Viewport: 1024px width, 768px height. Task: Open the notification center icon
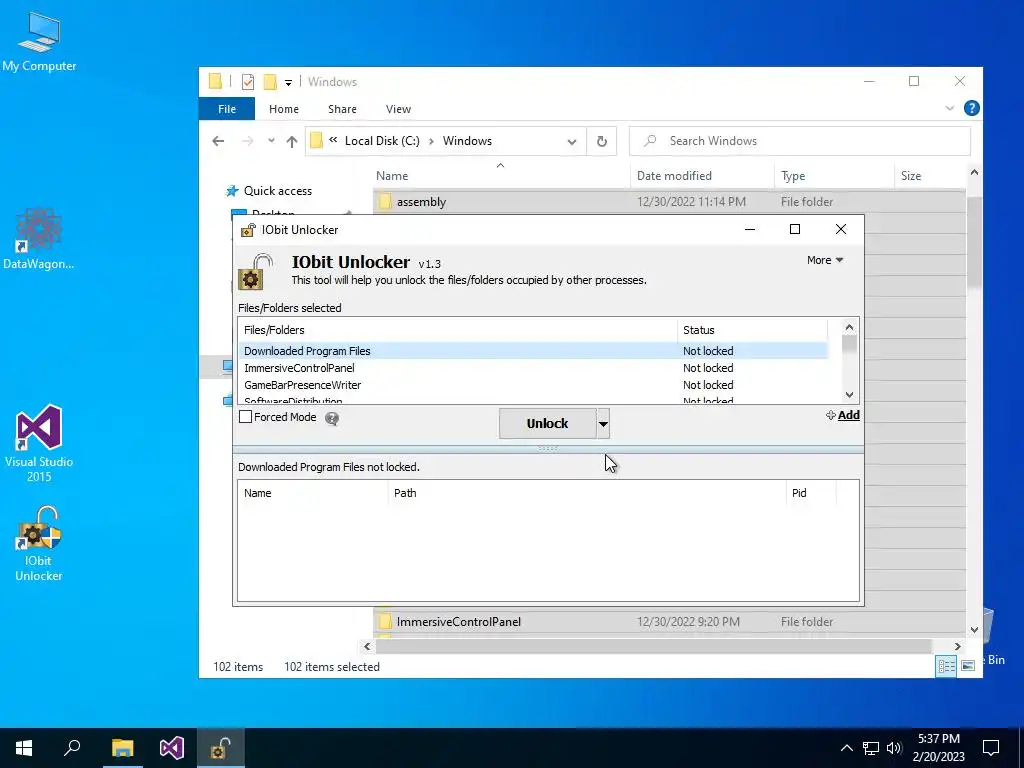(x=991, y=748)
